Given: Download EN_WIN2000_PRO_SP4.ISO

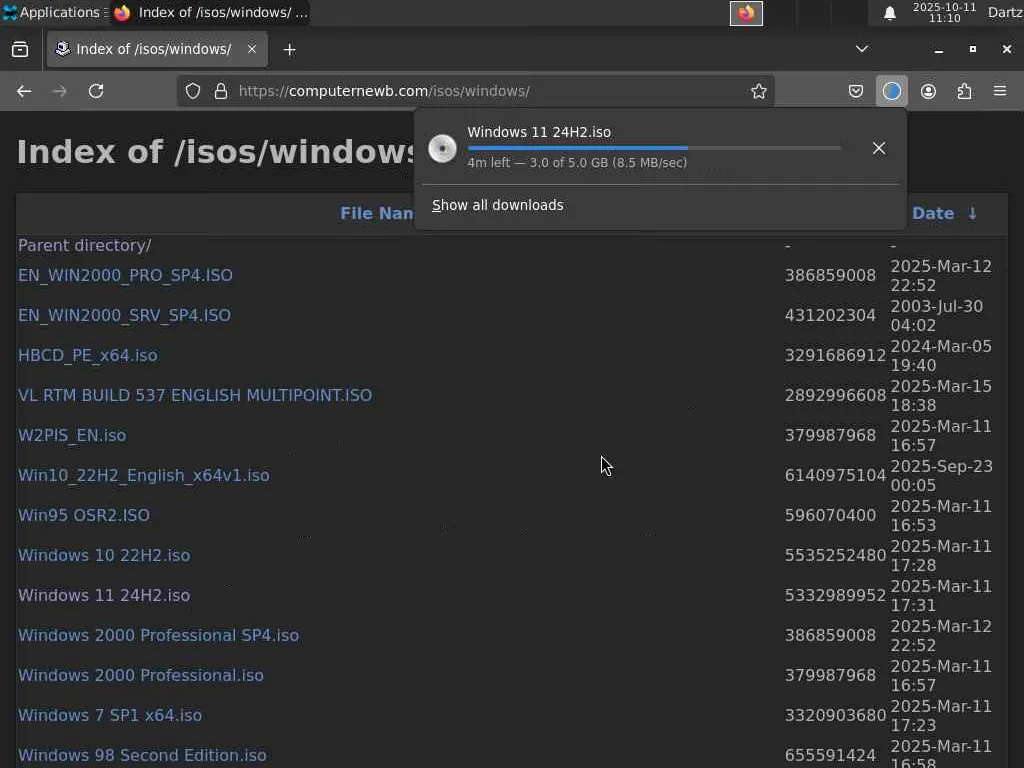Looking at the screenshot, I should [x=125, y=276].
